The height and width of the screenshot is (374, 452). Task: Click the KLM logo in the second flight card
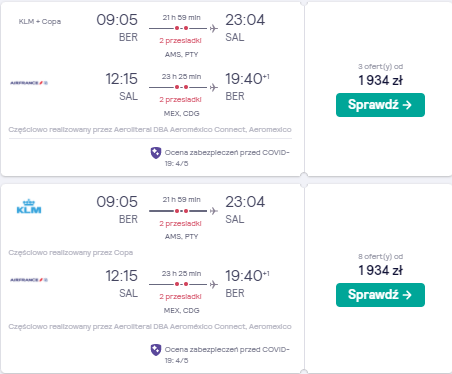tap(29, 206)
